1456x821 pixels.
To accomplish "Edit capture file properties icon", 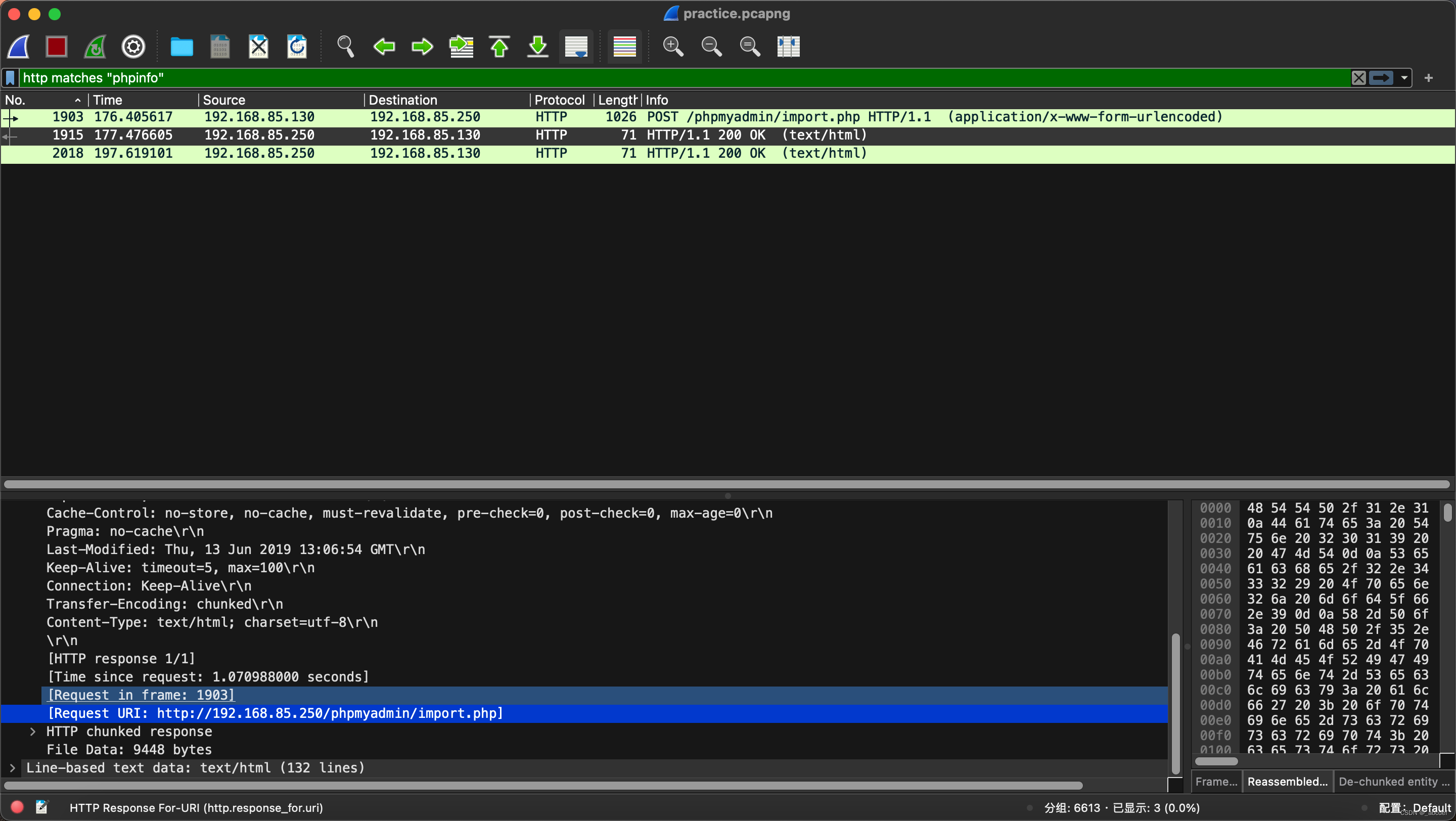I will [42, 807].
